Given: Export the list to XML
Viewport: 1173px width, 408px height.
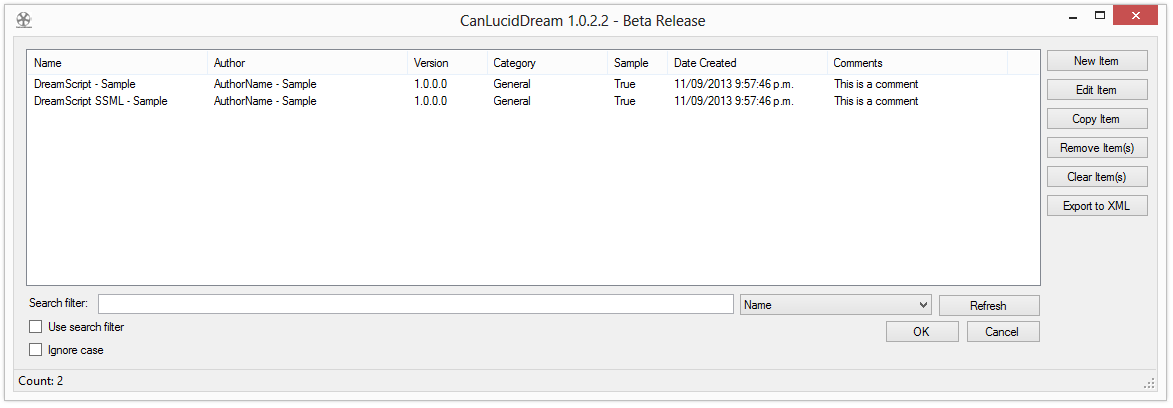Looking at the screenshot, I should click(1096, 206).
